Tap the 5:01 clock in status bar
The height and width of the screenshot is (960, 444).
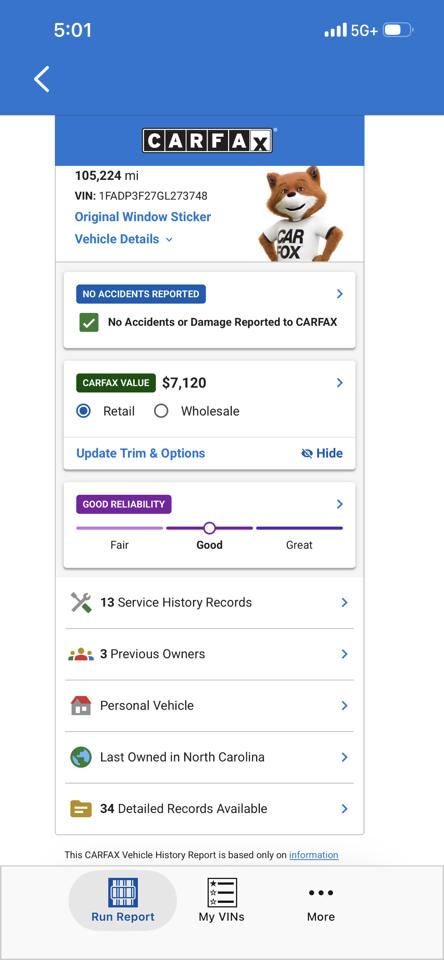coord(73,30)
